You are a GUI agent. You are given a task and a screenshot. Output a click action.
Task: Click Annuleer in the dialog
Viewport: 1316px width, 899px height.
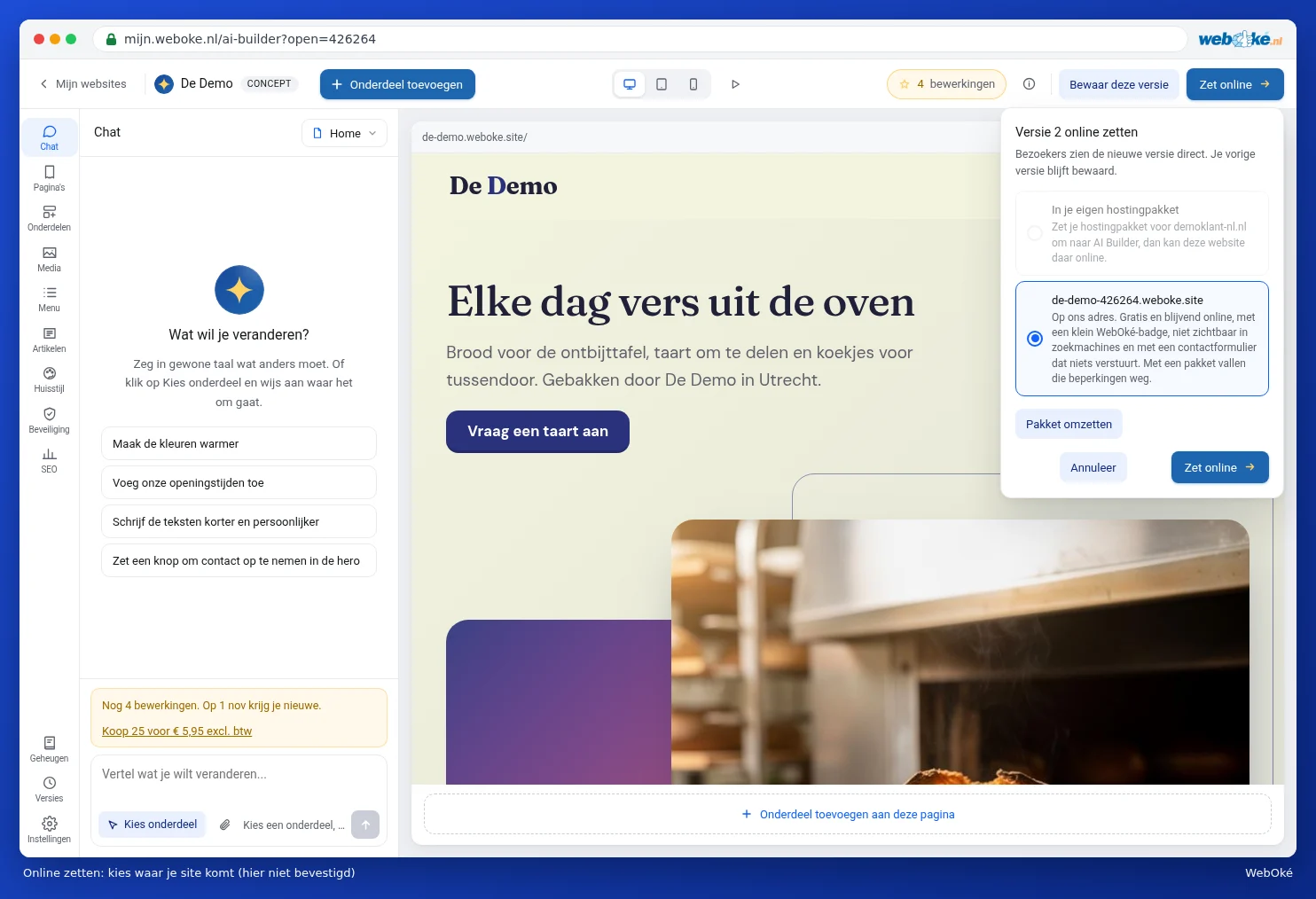tap(1093, 467)
